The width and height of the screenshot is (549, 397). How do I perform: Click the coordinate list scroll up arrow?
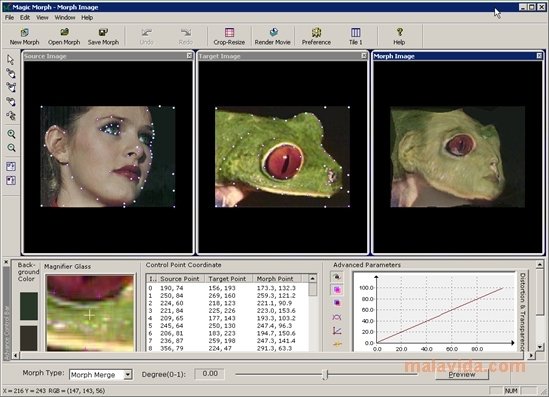313,279
